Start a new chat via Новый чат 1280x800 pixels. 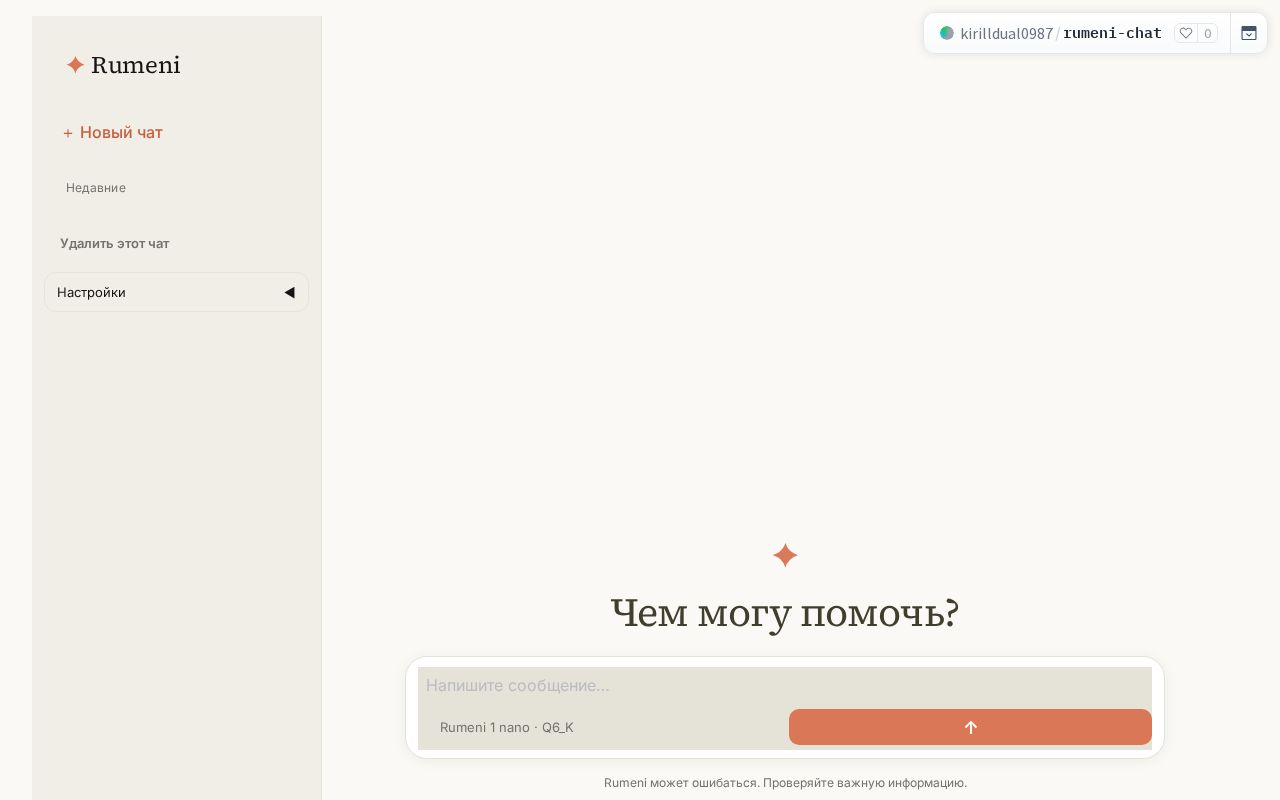pos(112,133)
